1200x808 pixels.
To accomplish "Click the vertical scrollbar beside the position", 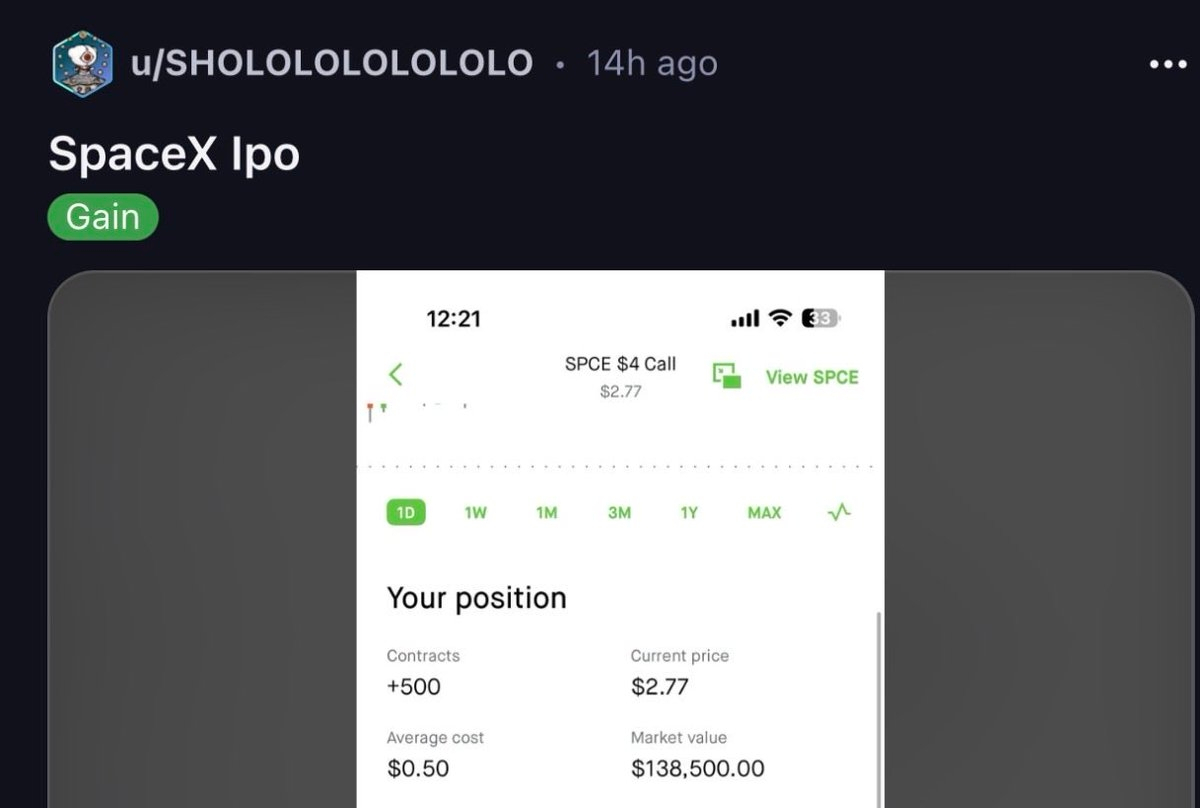I will (879, 710).
